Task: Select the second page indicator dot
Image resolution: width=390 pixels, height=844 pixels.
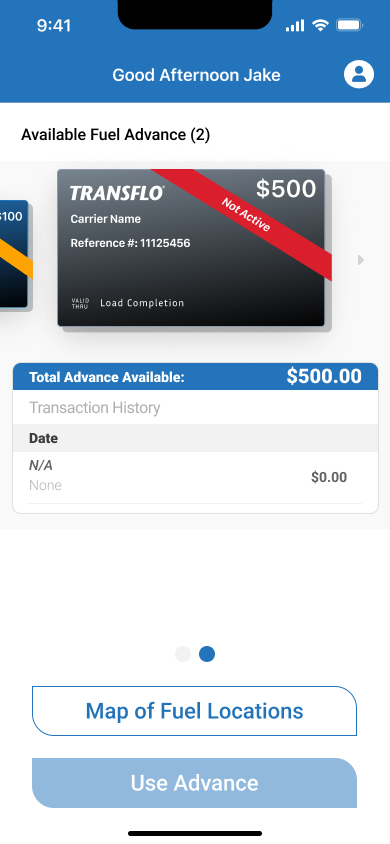Action: pos(207,654)
